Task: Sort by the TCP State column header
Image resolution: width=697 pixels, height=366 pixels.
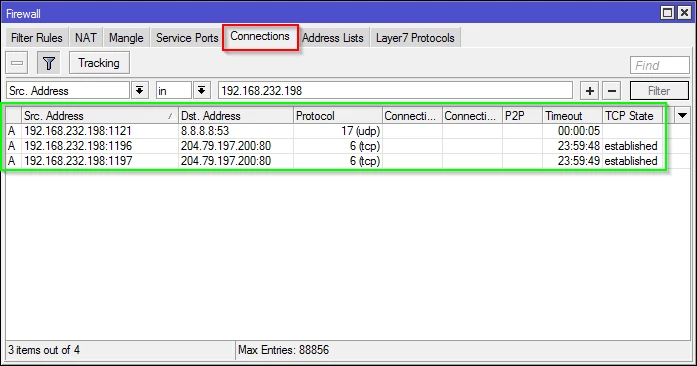Action: pos(633,116)
